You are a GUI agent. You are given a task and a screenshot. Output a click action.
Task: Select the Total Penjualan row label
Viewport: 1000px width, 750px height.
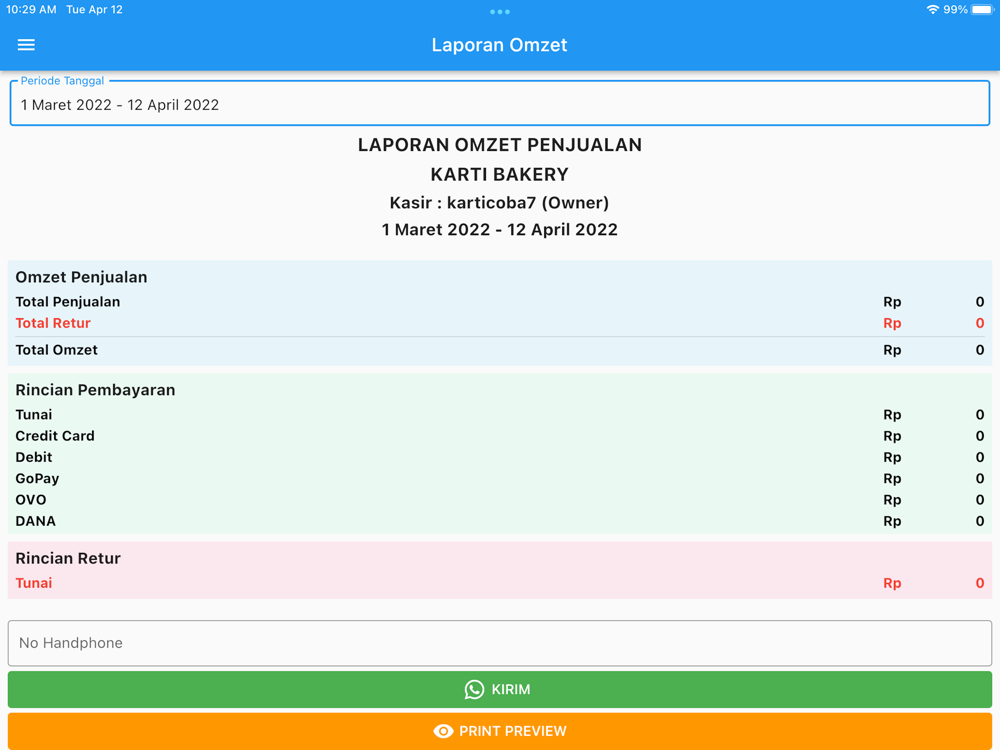[68, 302]
